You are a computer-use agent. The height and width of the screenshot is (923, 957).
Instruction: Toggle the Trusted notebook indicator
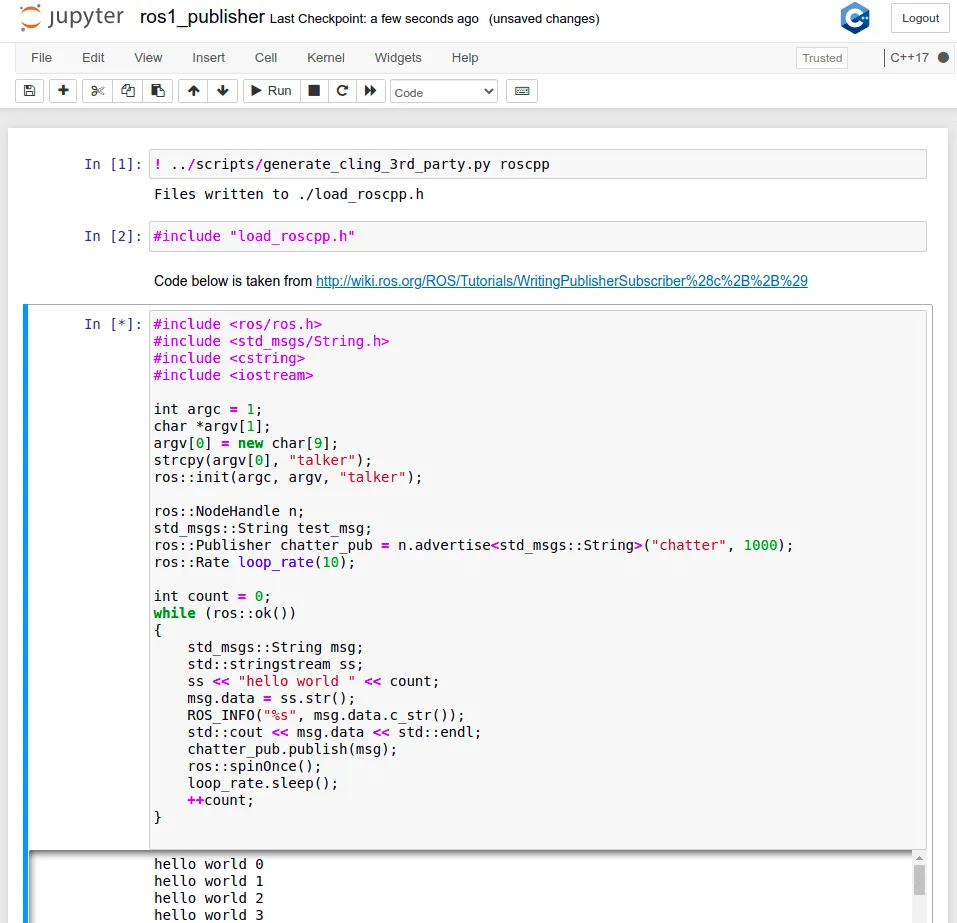point(822,58)
